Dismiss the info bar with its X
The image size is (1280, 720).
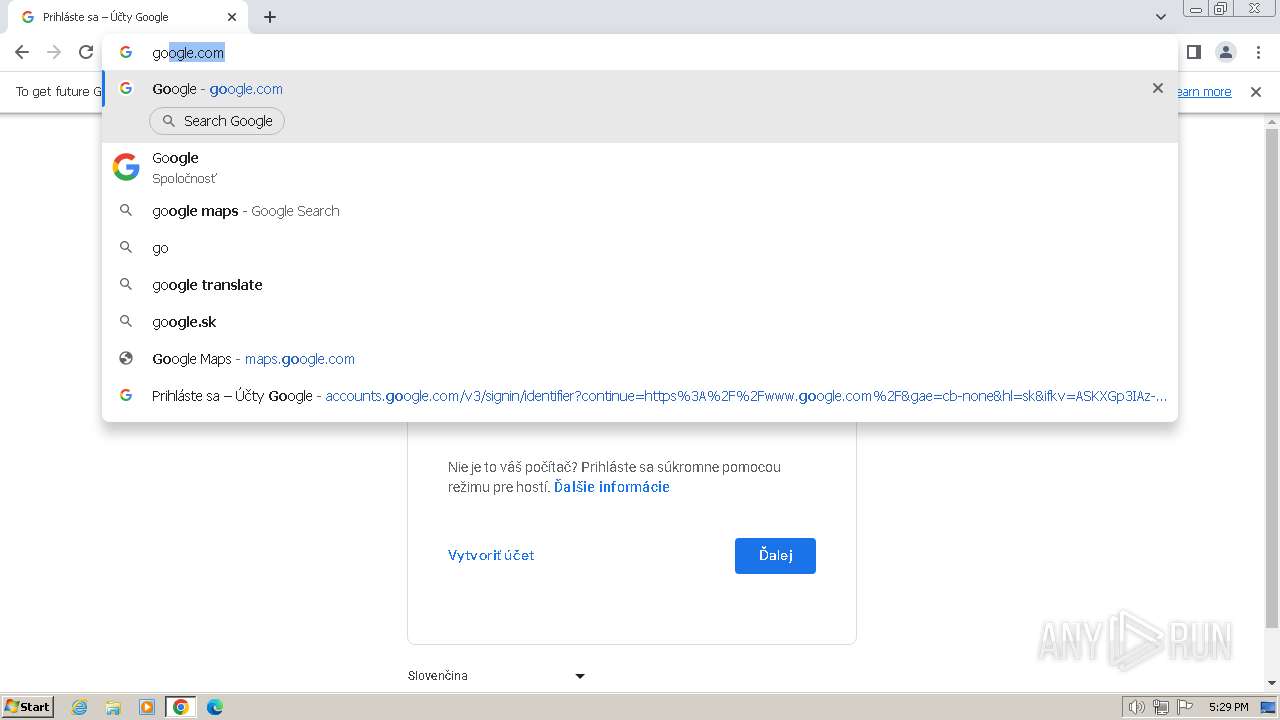pos(1256,92)
